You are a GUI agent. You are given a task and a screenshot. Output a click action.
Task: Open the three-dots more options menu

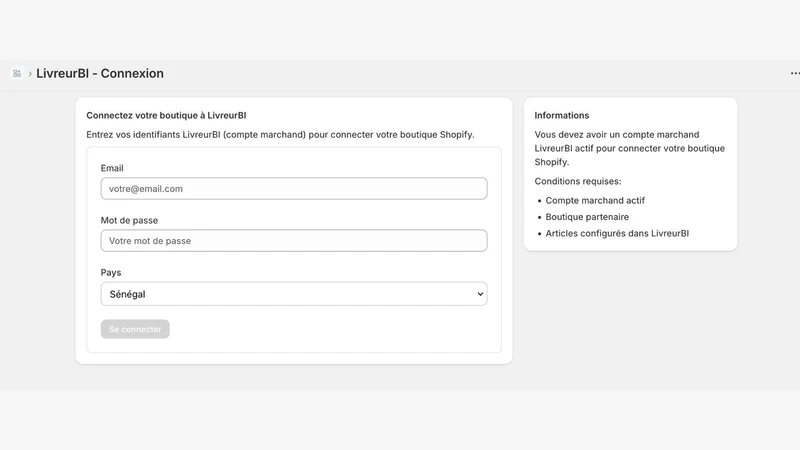pyautogui.click(x=795, y=73)
